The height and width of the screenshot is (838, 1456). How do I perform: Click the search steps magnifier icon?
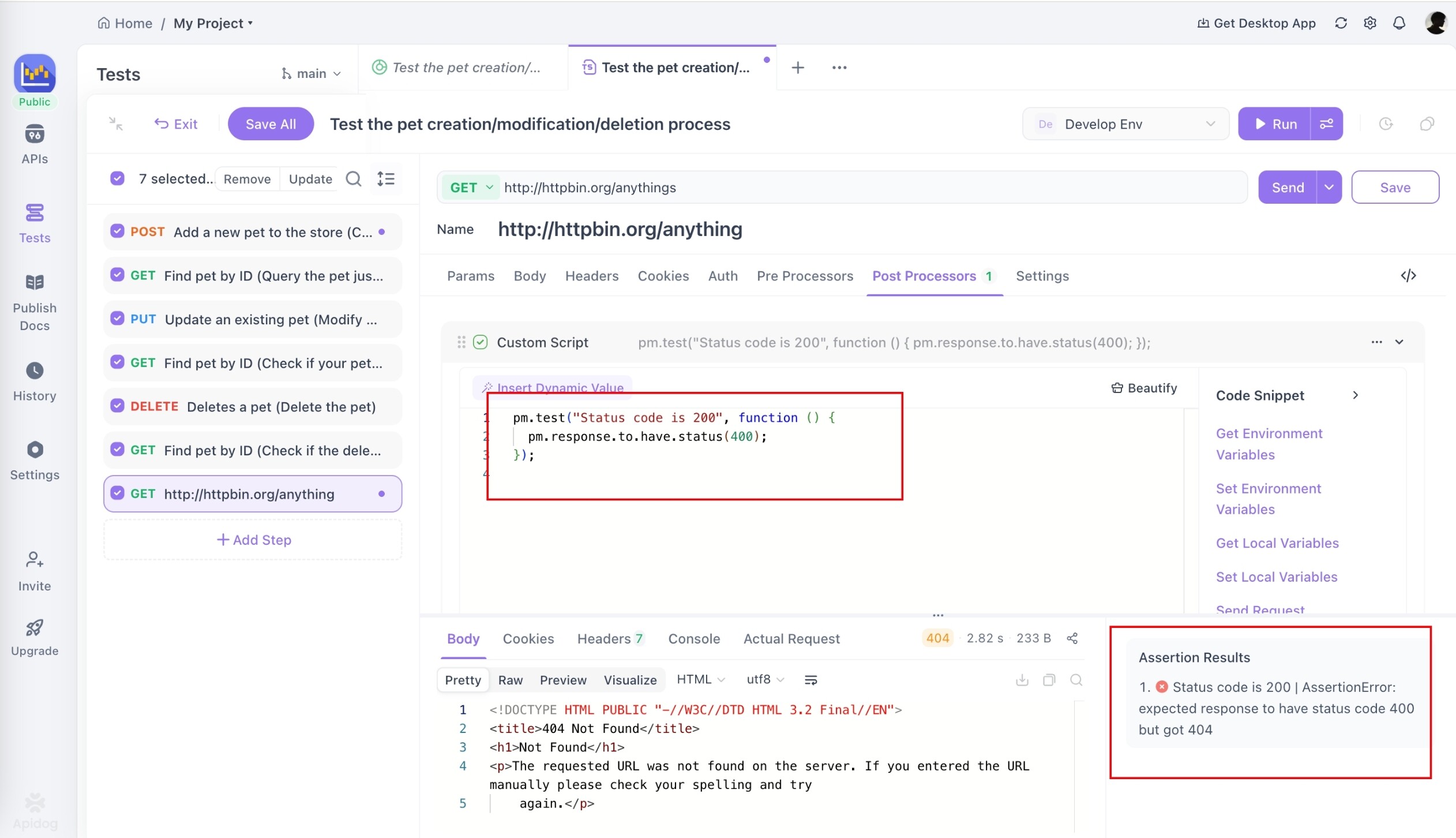[353, 179]
